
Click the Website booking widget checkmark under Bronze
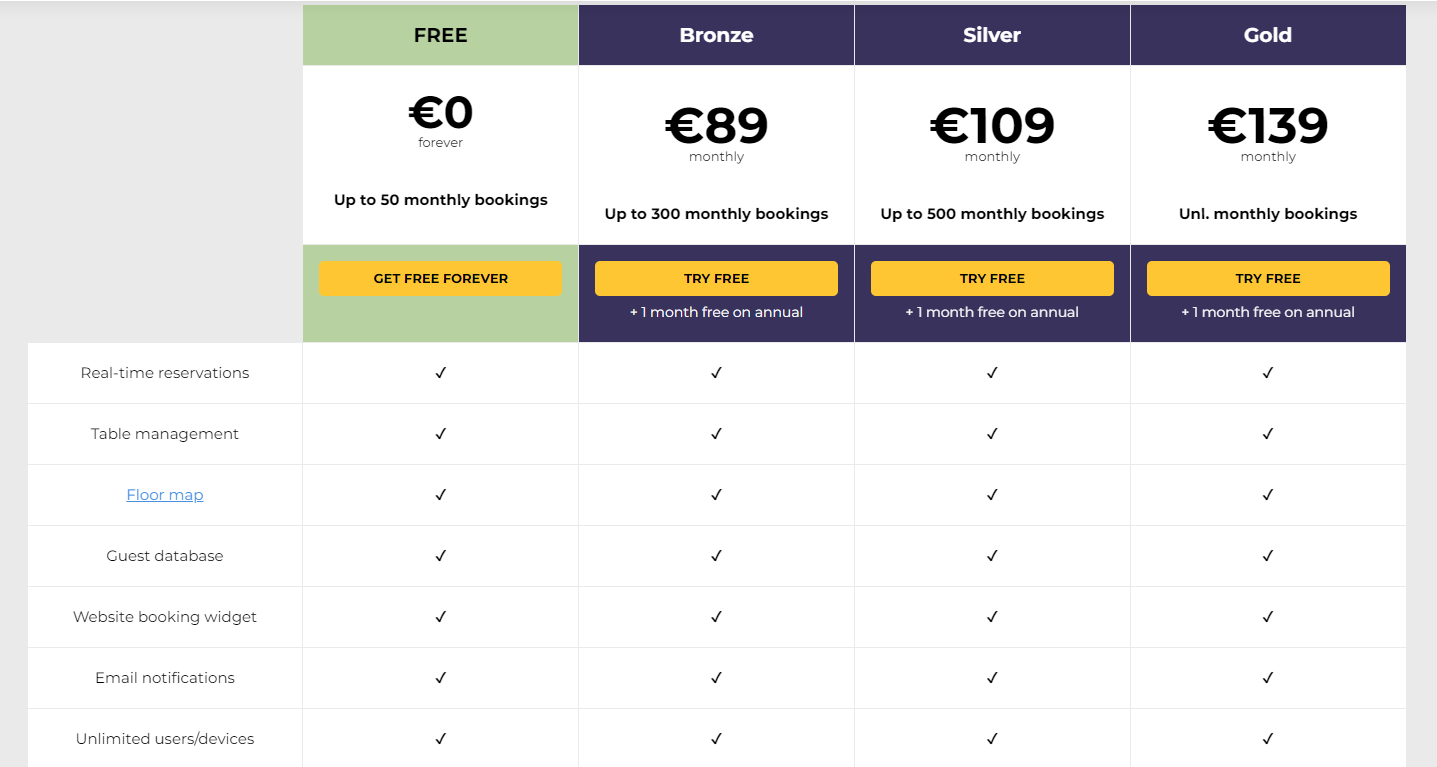[x=716, y=617]
